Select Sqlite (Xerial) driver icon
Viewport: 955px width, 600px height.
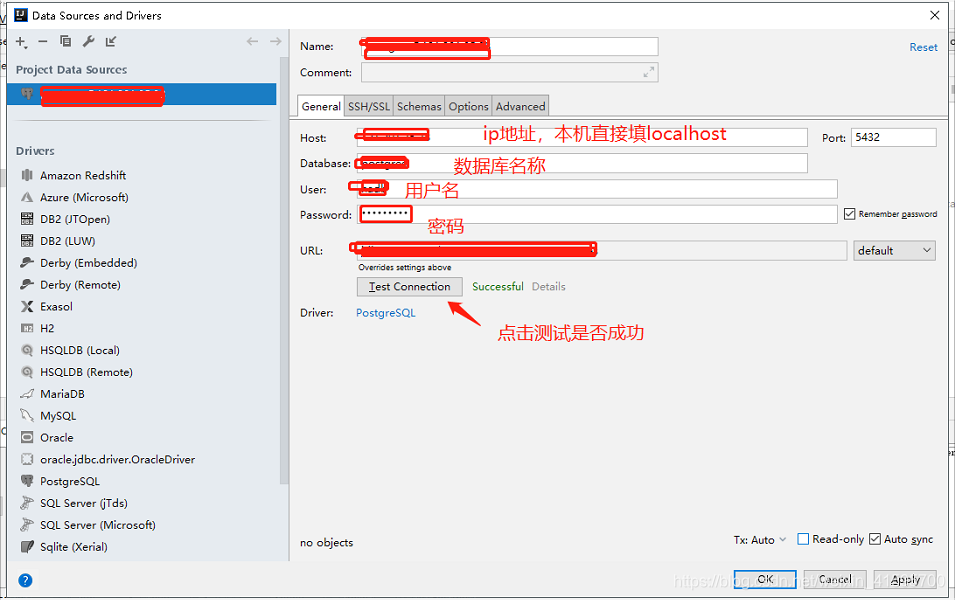click(x=27, y=547)
